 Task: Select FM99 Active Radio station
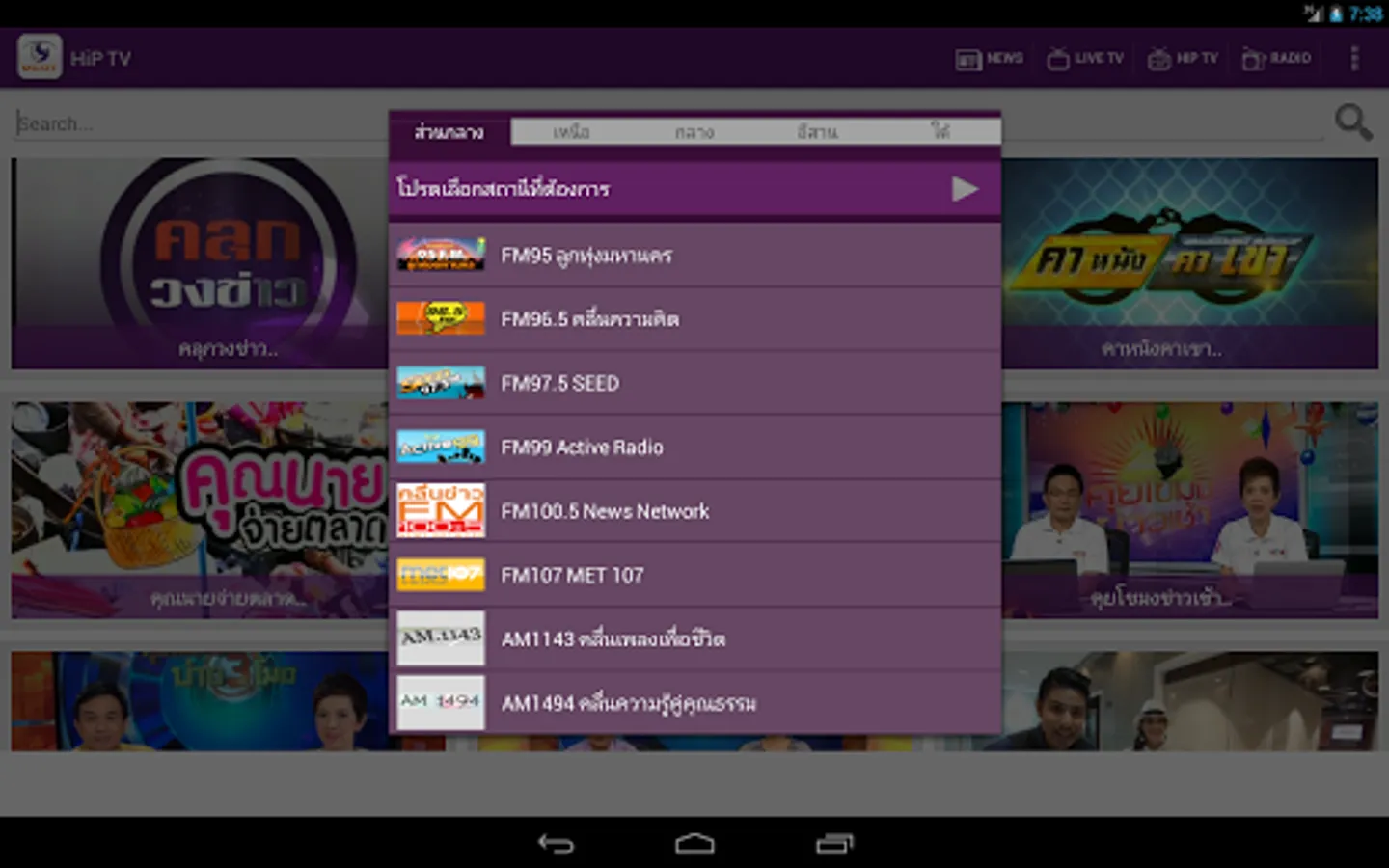tap(694, 447)
